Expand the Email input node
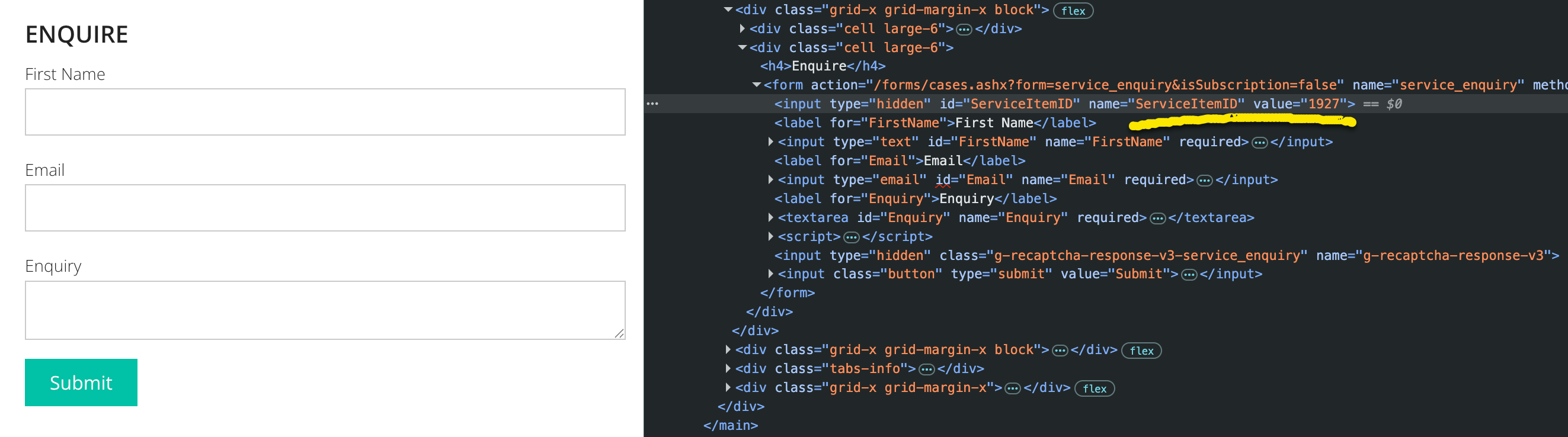This screenshot has height=437, width=1568. 770,179
